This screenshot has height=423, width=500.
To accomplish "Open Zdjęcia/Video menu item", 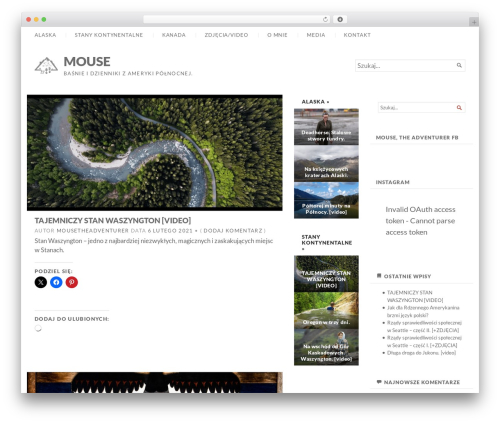I will tap(226, 35).
